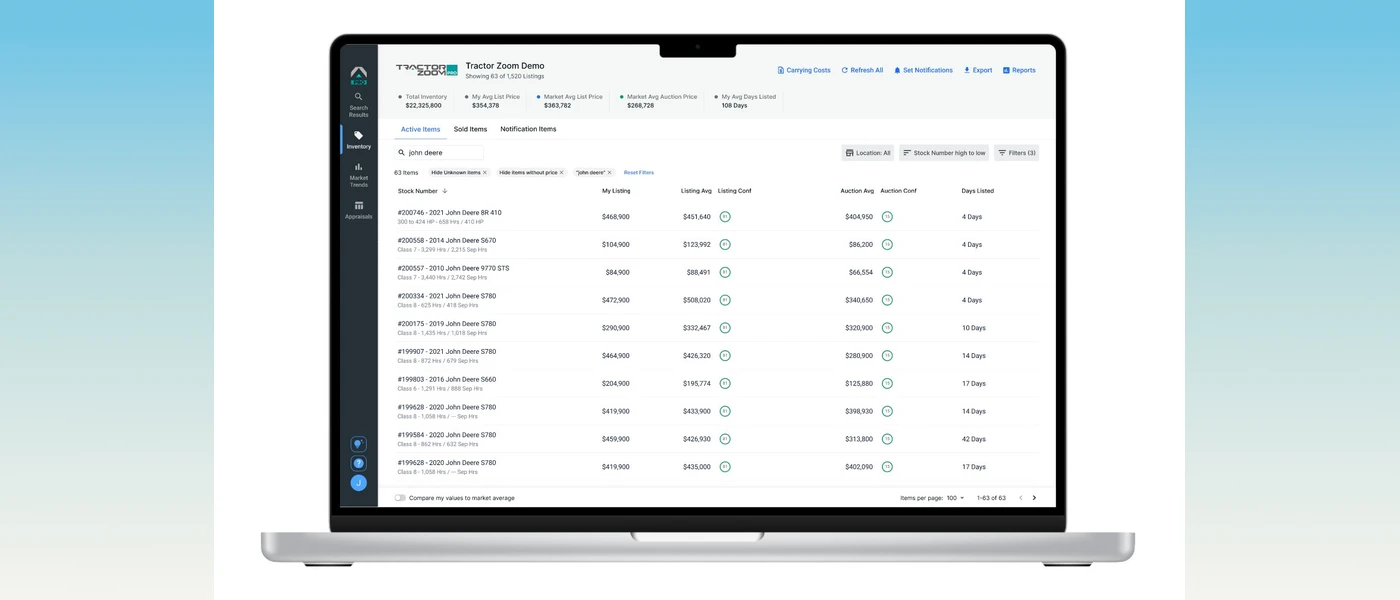
Task: Toggle Compare my values to market average
Action: click(400, 498)
